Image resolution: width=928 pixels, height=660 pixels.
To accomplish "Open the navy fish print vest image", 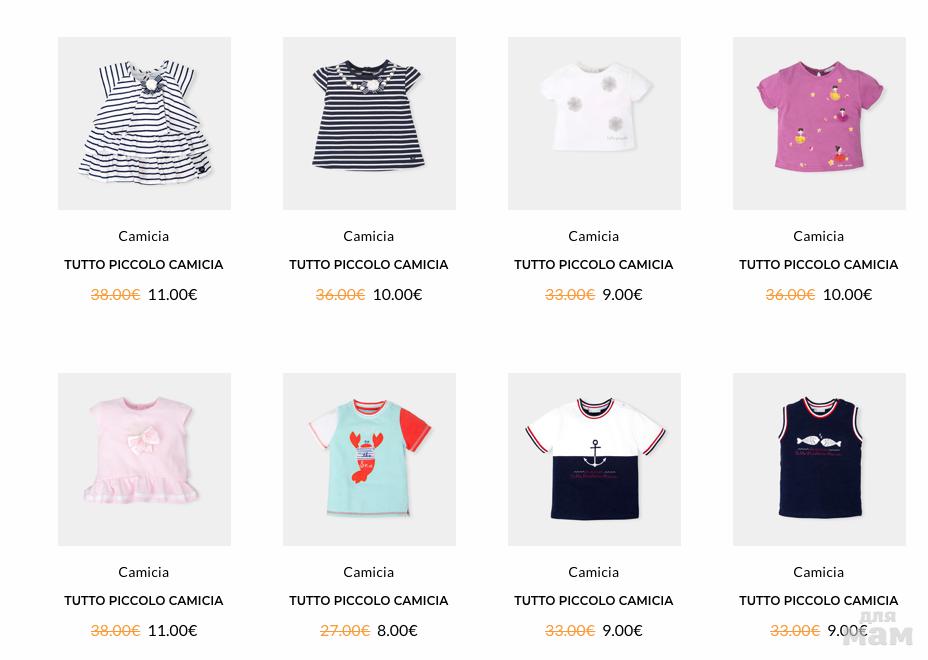I will tap(819, 459).
